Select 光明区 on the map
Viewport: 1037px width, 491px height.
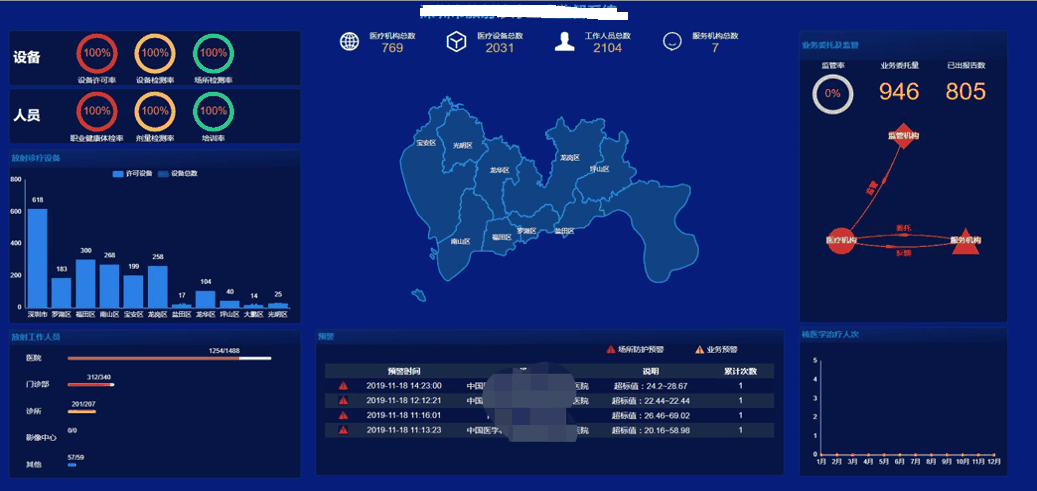click(462, 146)
